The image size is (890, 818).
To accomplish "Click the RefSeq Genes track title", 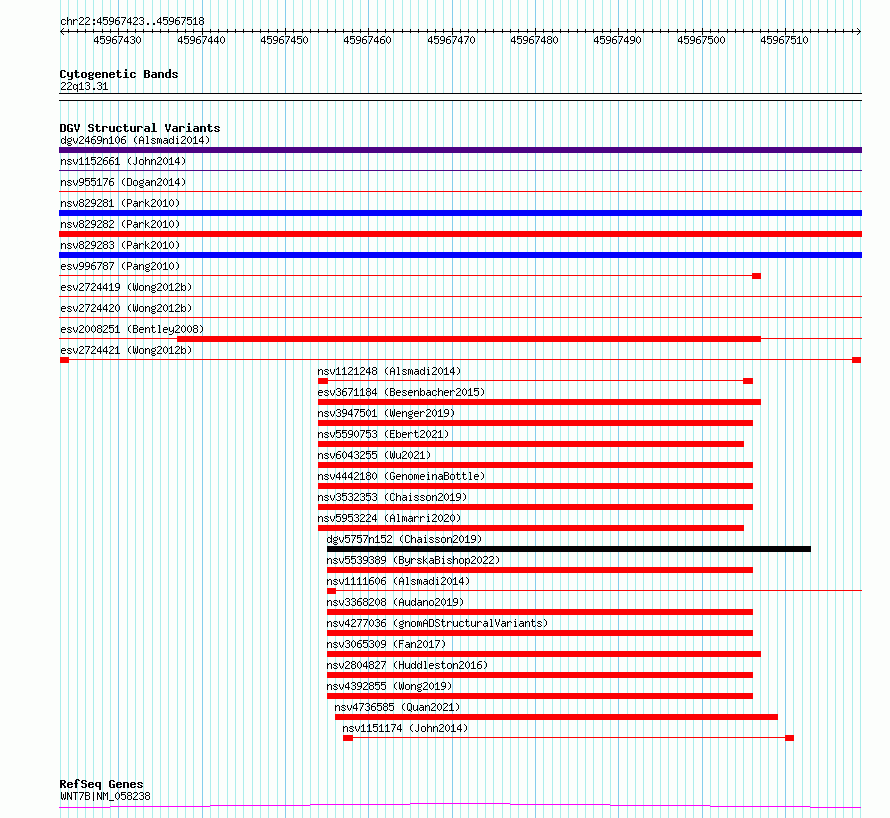I will [102, 784].
